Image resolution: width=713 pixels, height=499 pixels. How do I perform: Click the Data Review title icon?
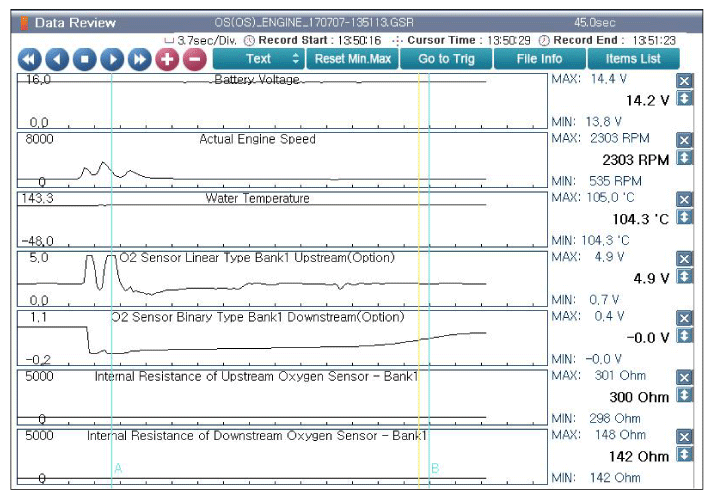pos(24,23)
